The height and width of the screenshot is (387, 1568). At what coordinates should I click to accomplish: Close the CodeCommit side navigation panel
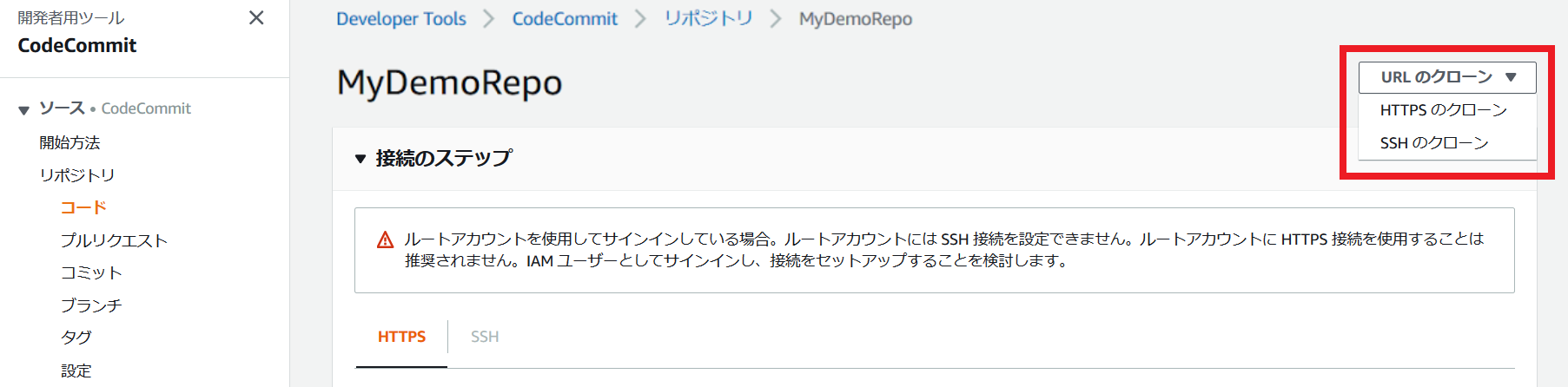[x=256, y=17]
